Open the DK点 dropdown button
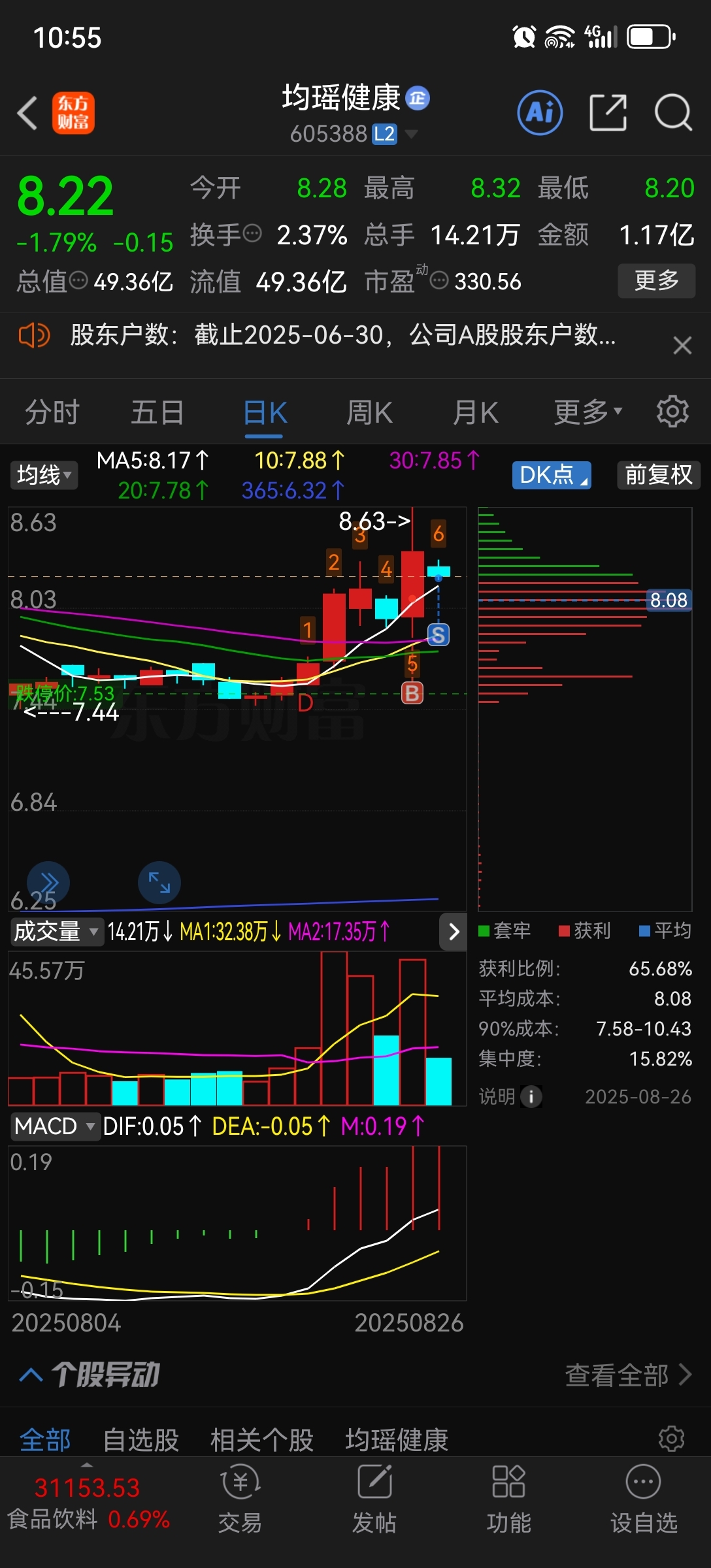This screenshot has width=711, height=1568. tap(552, 475)
